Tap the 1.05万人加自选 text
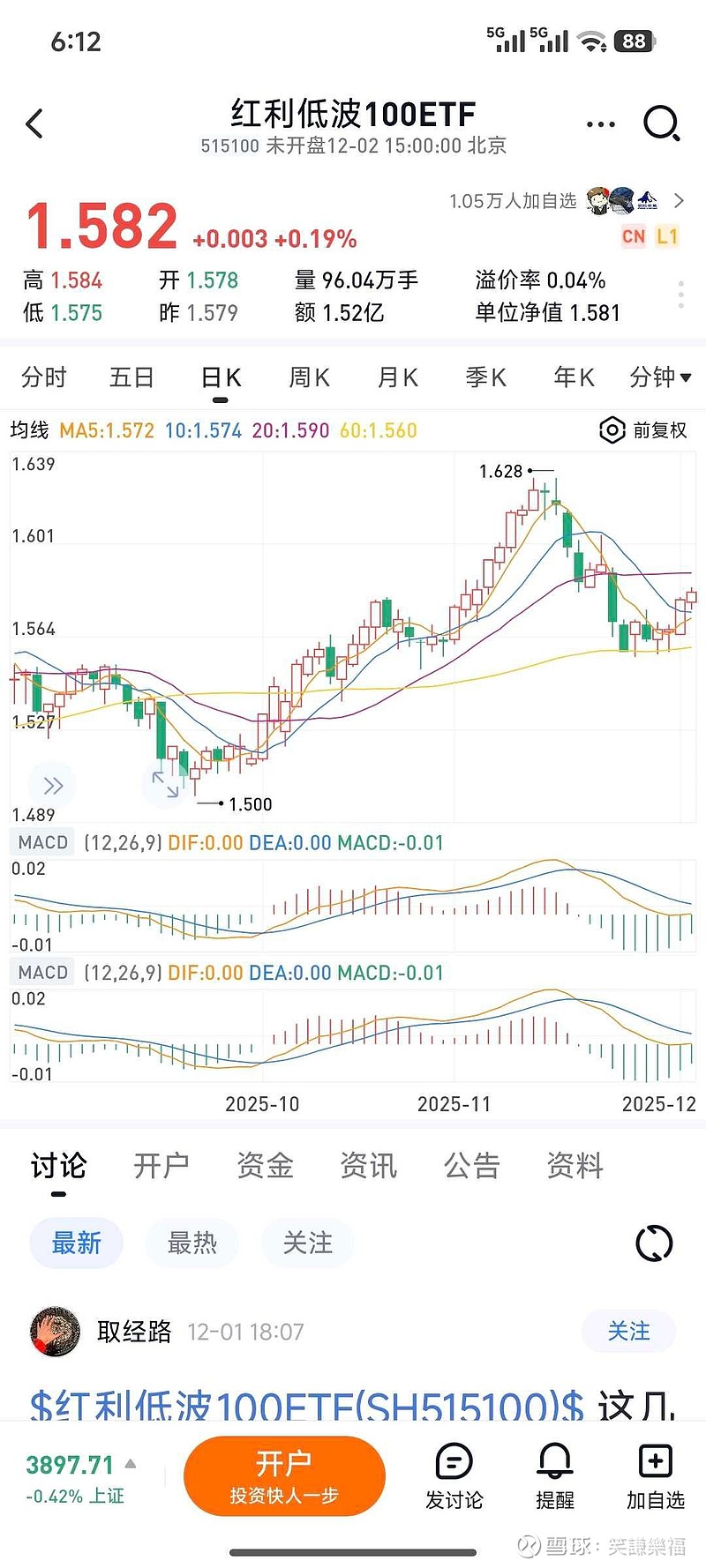706x1568 pixels. 513,201
